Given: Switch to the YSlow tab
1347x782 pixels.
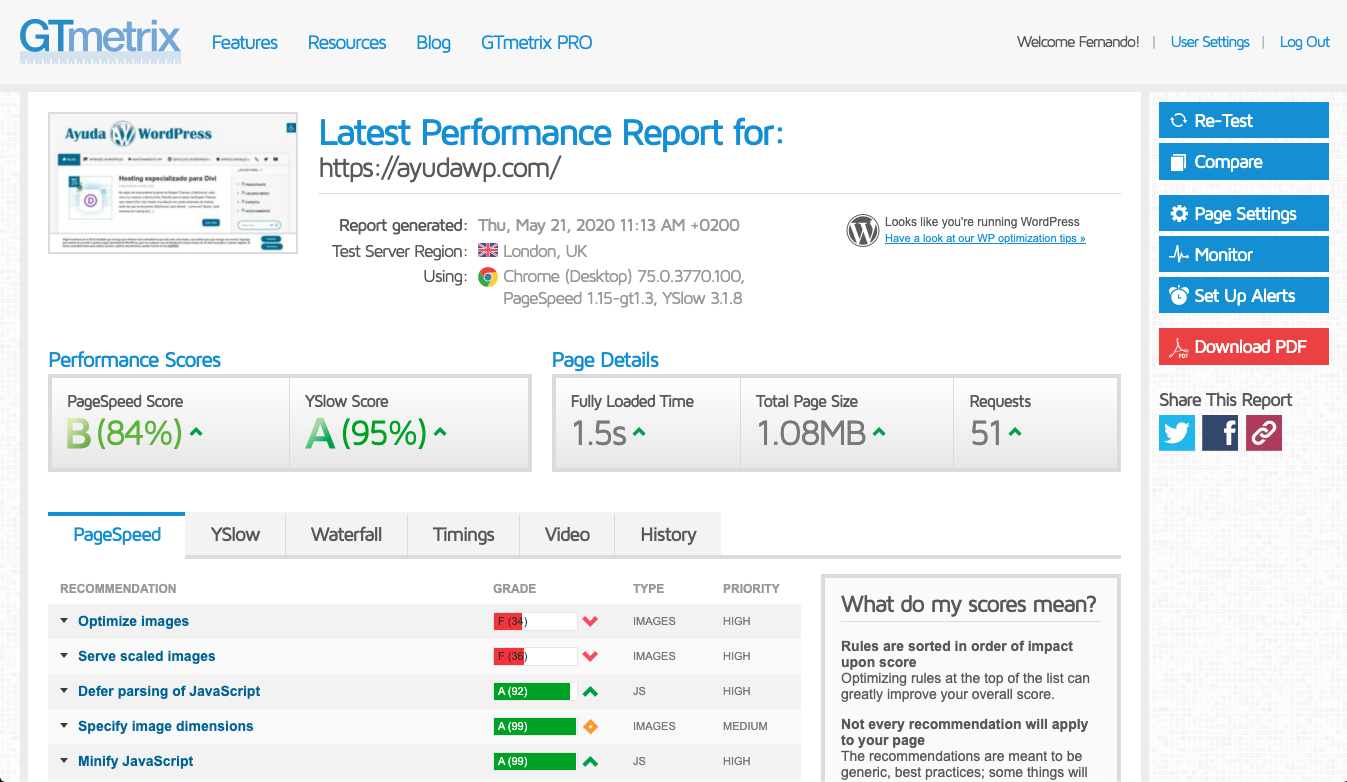Looking at the screenshot, I should point(235,534).
